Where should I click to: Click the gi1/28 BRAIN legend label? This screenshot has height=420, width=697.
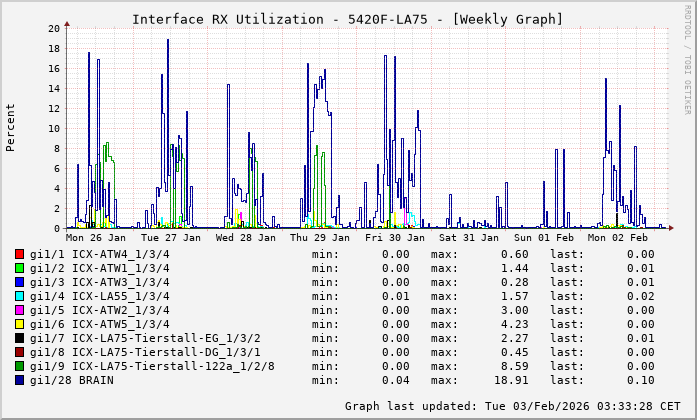(72, 380)
